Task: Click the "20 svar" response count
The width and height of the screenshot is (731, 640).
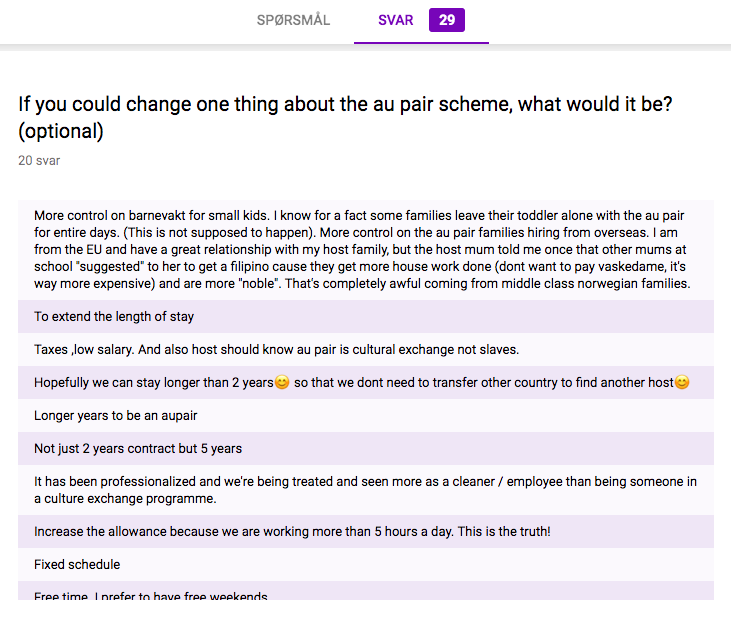Action: tap(39, 160)
